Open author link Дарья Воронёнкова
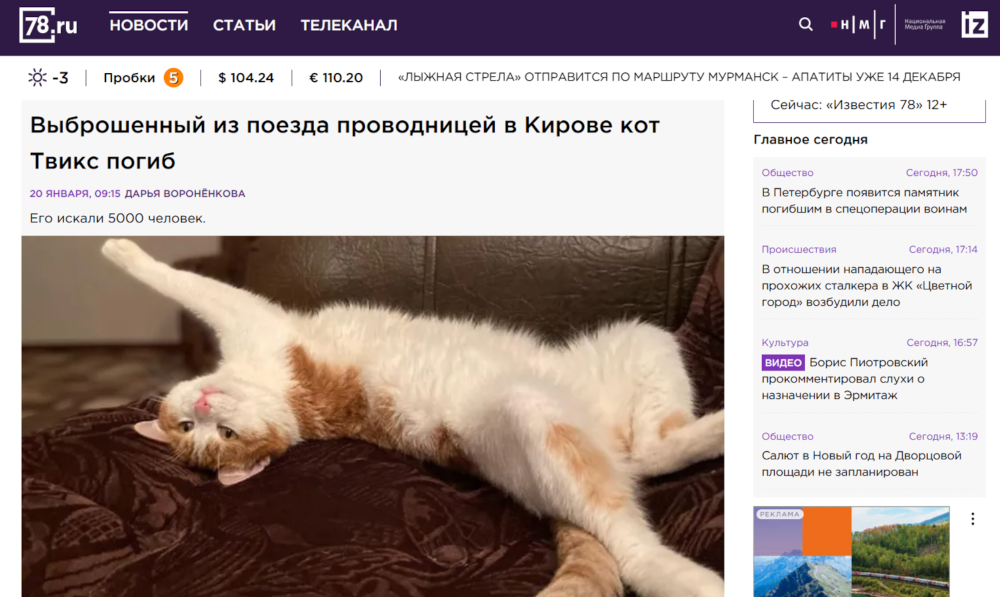 (x=185, y=193)
